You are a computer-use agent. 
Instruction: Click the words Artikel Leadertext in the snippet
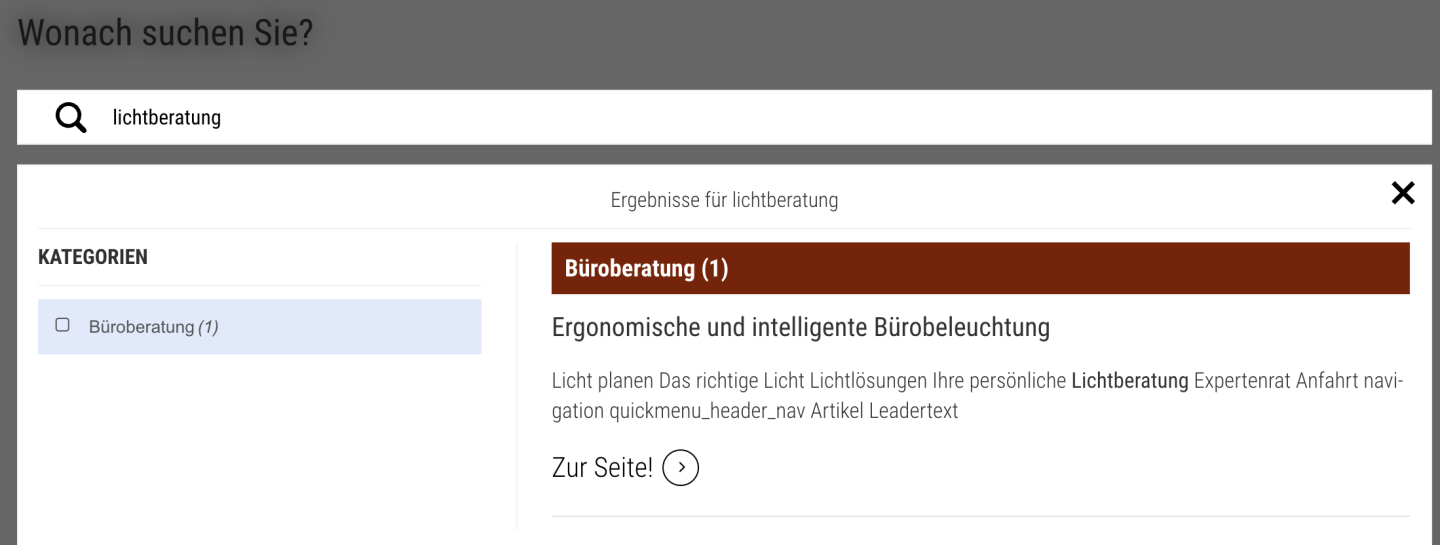click(913, 411)
